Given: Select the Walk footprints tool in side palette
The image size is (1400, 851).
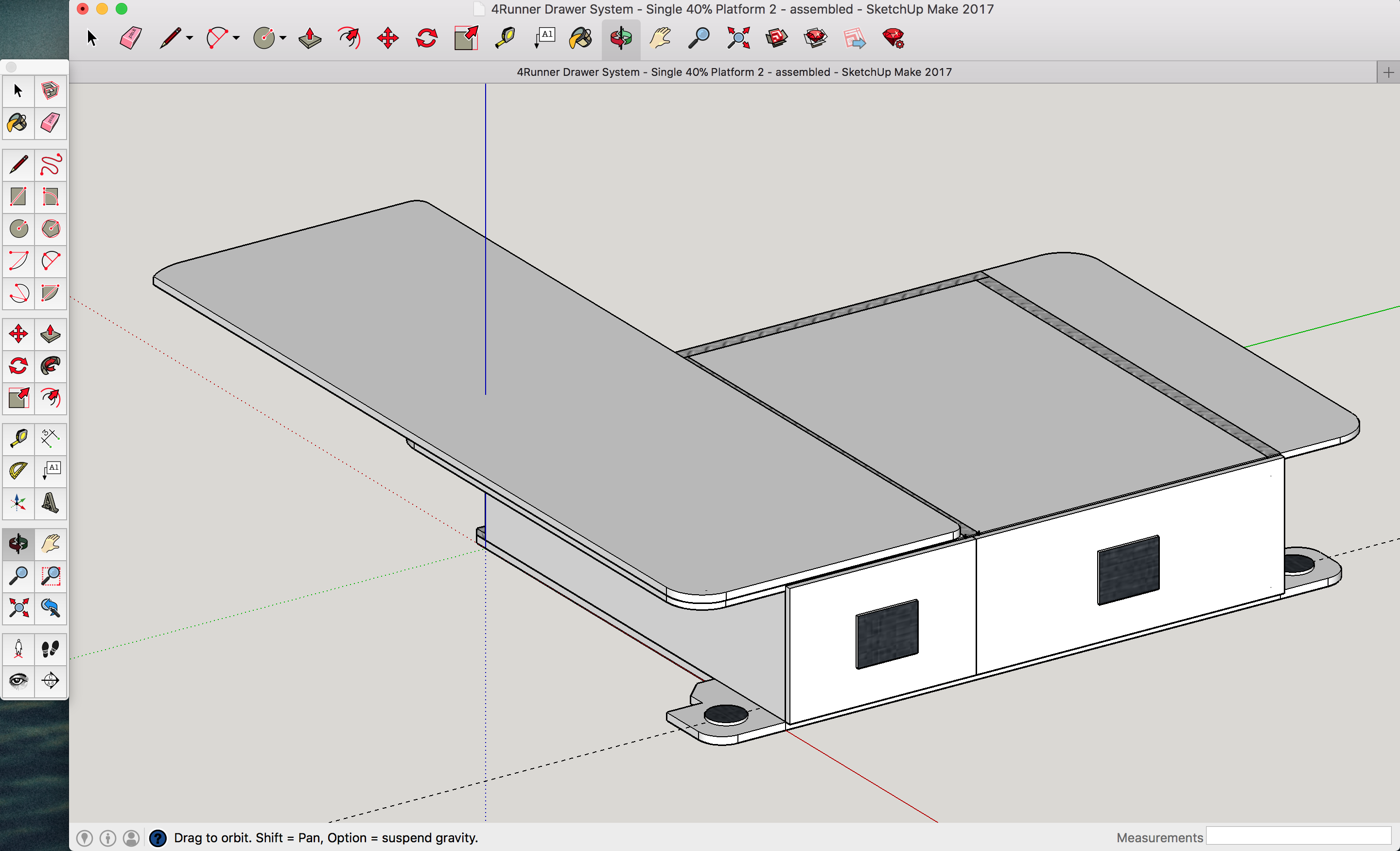Looking at the screenshot, I should coord(51,649).
